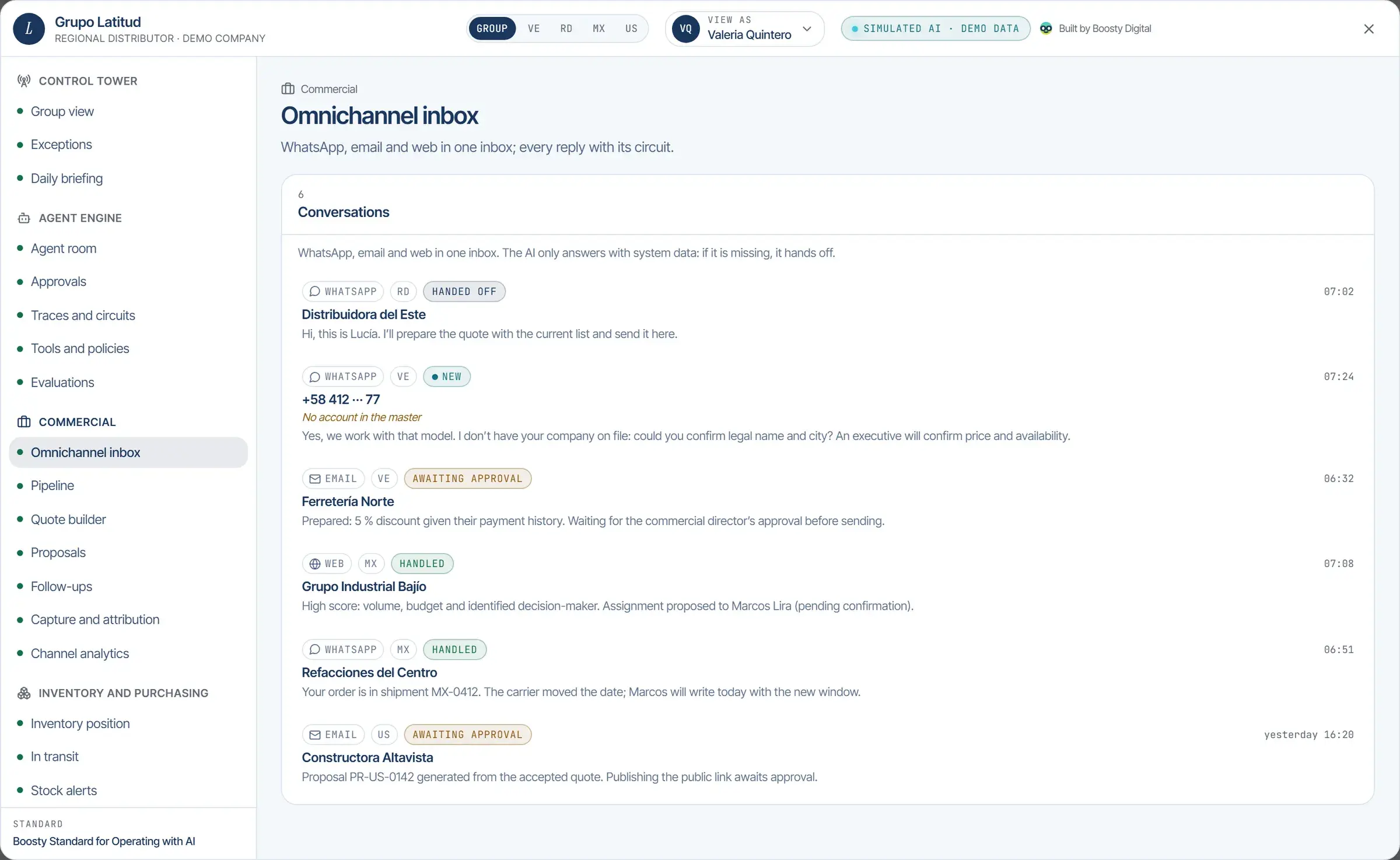Open Exceptions page
This screenshot has height=860, width=1400.
(x=128, y=145)
